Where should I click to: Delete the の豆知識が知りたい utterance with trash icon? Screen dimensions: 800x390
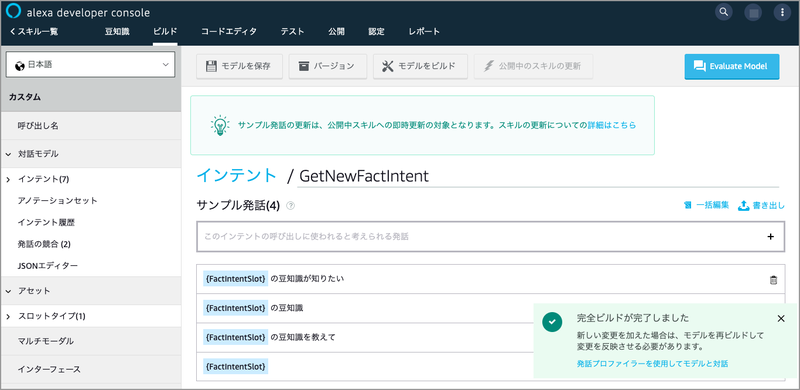[x=773, y=280]
